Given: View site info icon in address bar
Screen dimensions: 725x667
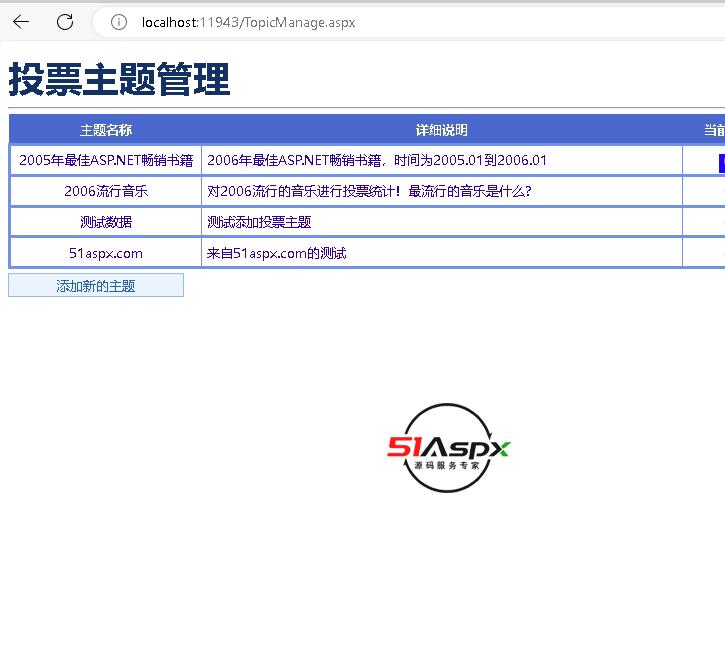Looking at the screenshot, I should [119, 22].
